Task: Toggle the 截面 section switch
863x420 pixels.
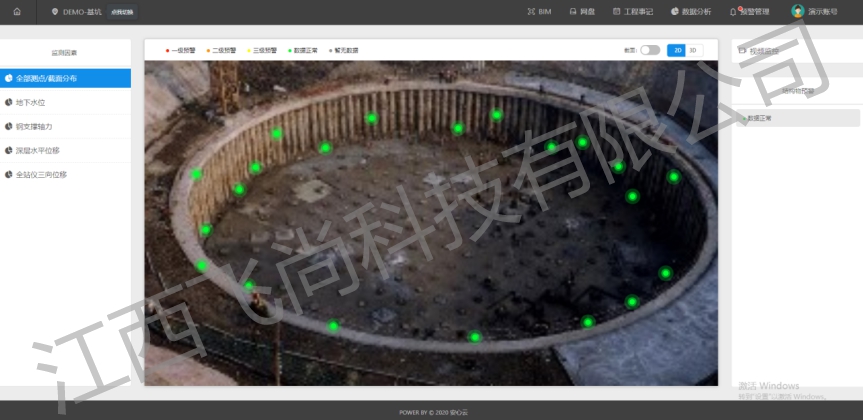Action: 650,50
